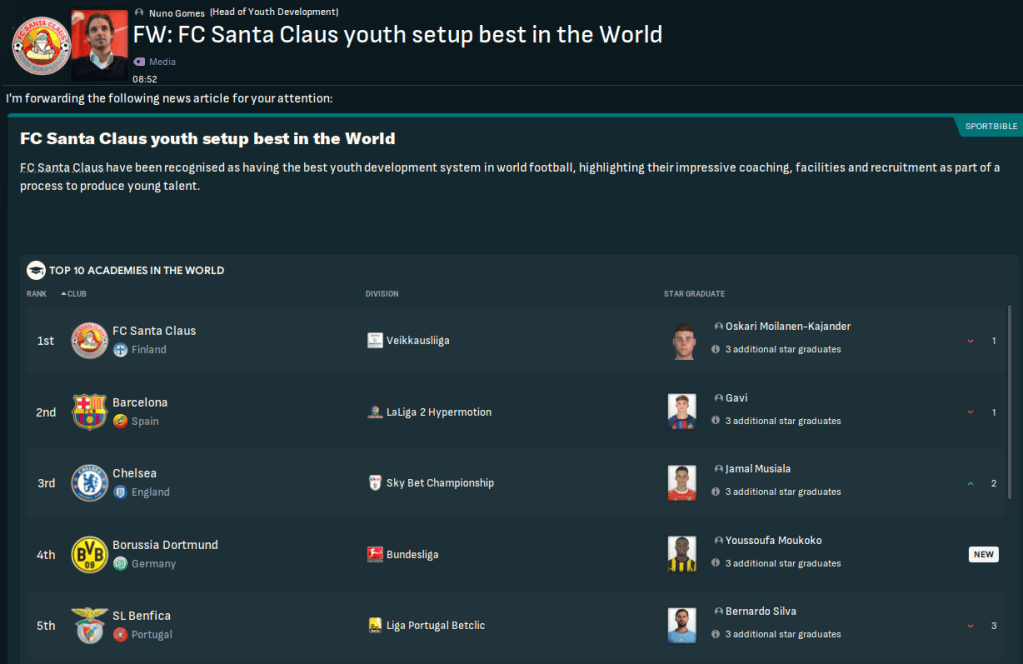Image resolution: width=1023 pixels, height=664 pixels.
Task: Sort the table by Rank header
Action: coord(37,294)
